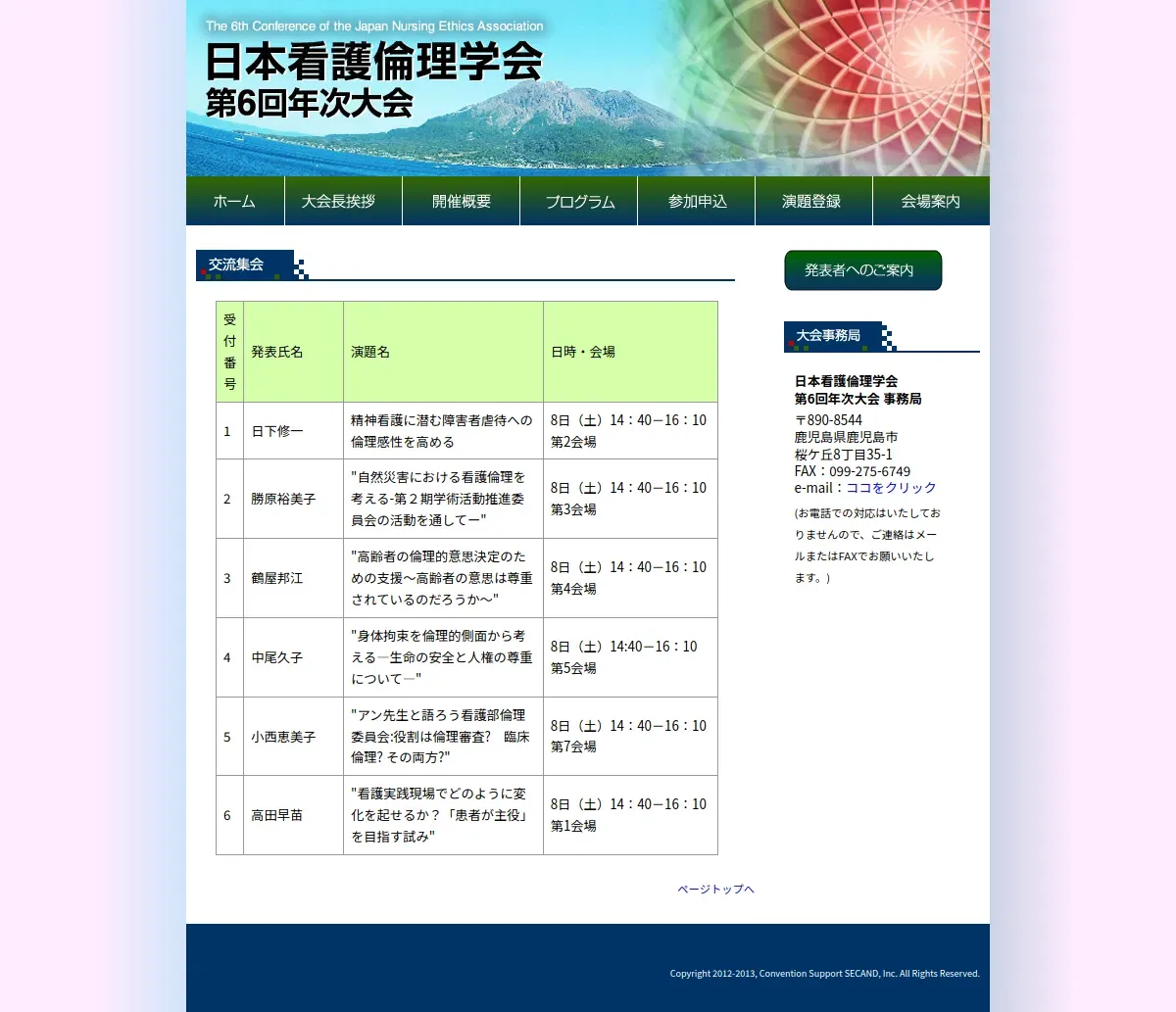The width and height of the screenshot is (1176, 1012).
Task: Select the 発表氏名 column header
Action: (293, 352)
